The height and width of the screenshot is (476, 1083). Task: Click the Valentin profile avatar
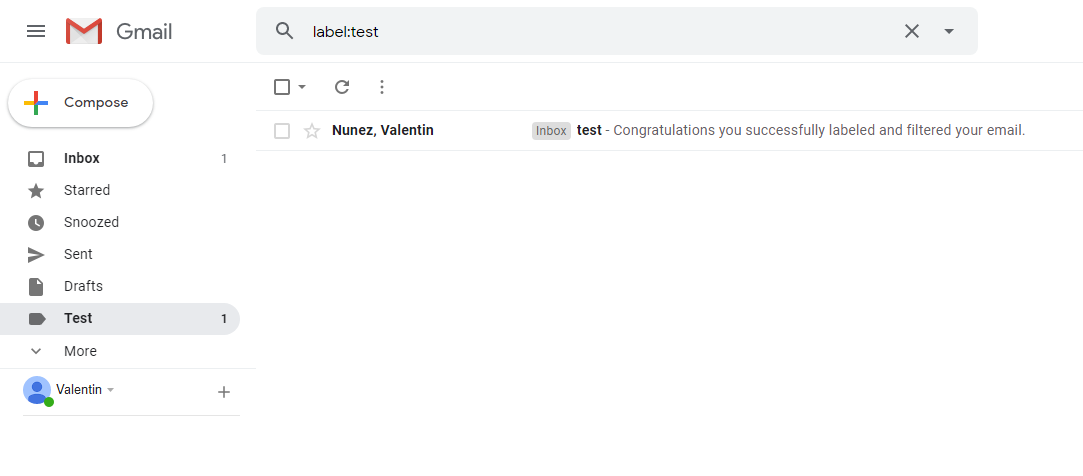pos(37,390)
